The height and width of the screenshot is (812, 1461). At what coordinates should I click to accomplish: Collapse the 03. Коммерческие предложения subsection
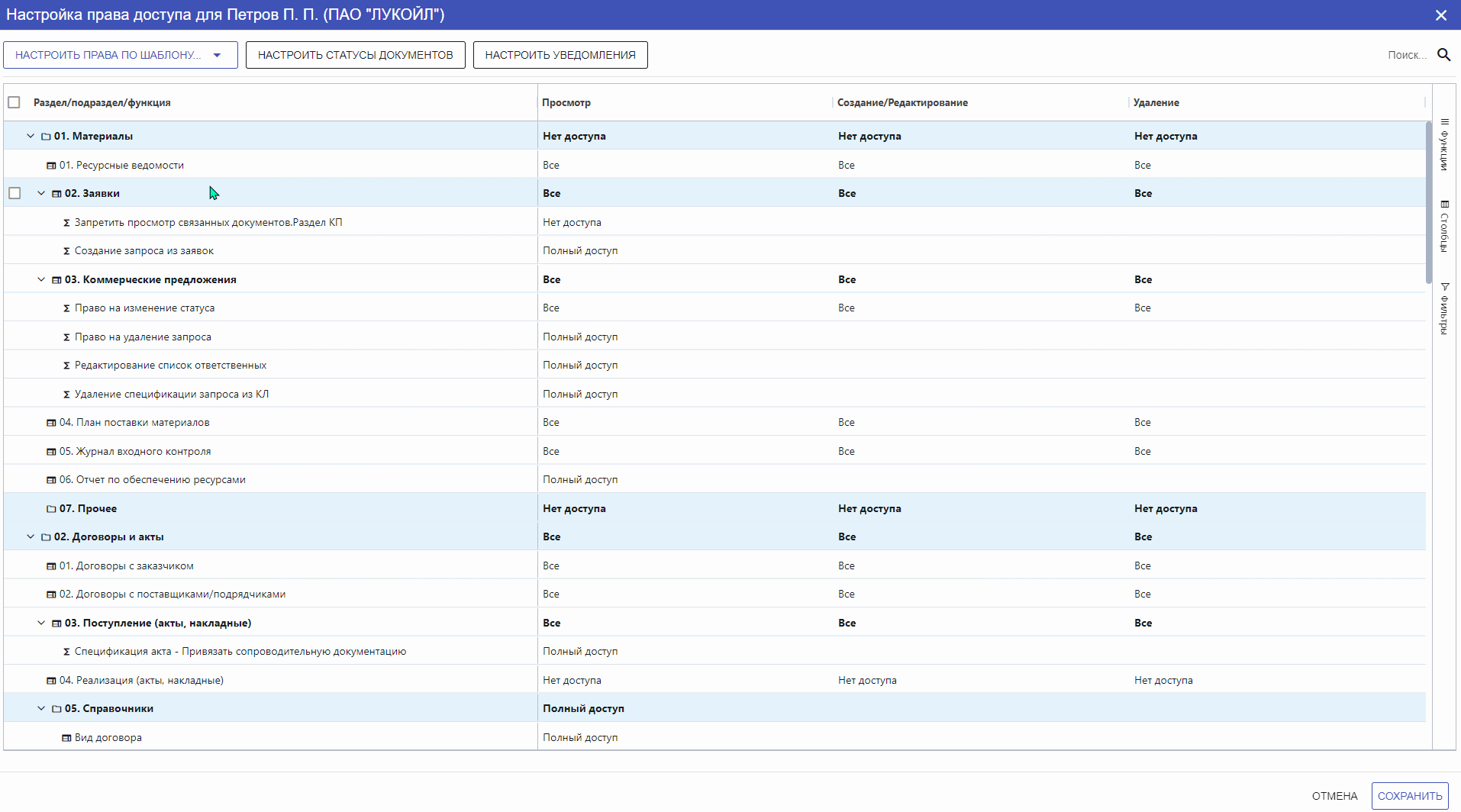[41, 279]
